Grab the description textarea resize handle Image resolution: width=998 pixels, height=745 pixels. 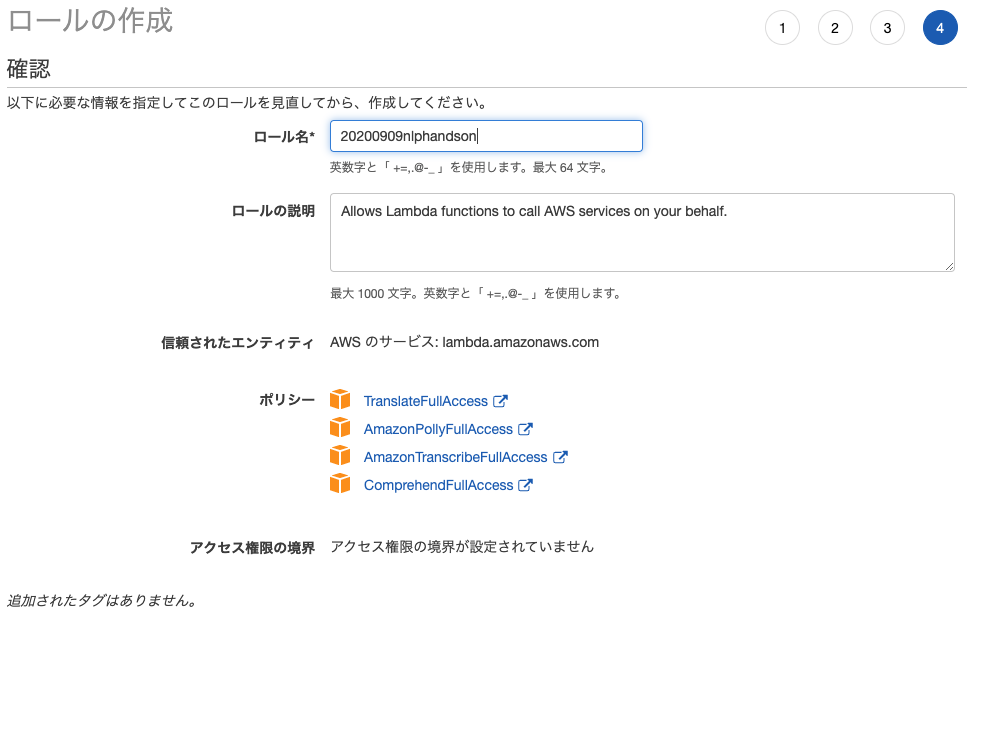coord(949,267)
